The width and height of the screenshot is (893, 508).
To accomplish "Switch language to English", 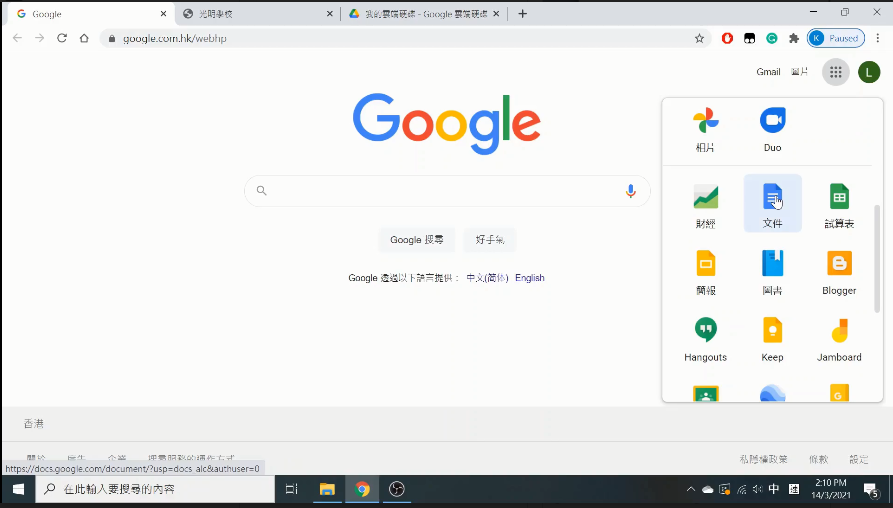I will point(530,278).
